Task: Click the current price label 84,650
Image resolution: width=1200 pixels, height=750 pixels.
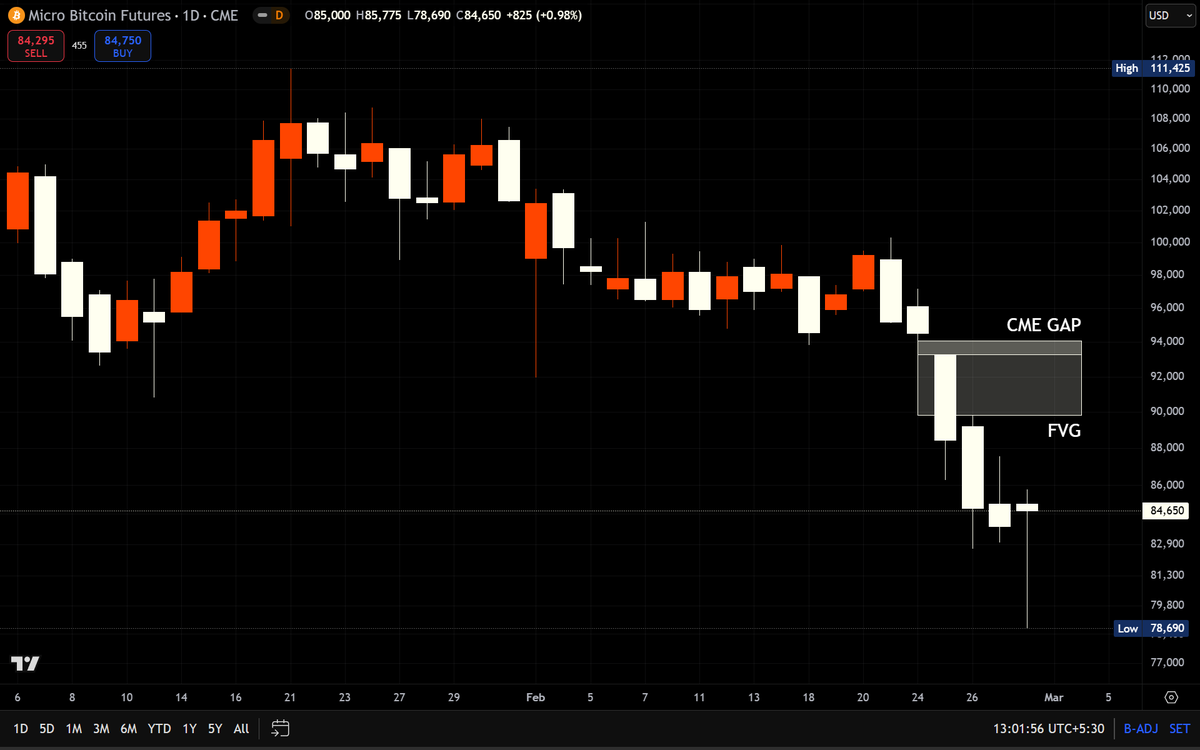Action: (x=1167, y=511)
